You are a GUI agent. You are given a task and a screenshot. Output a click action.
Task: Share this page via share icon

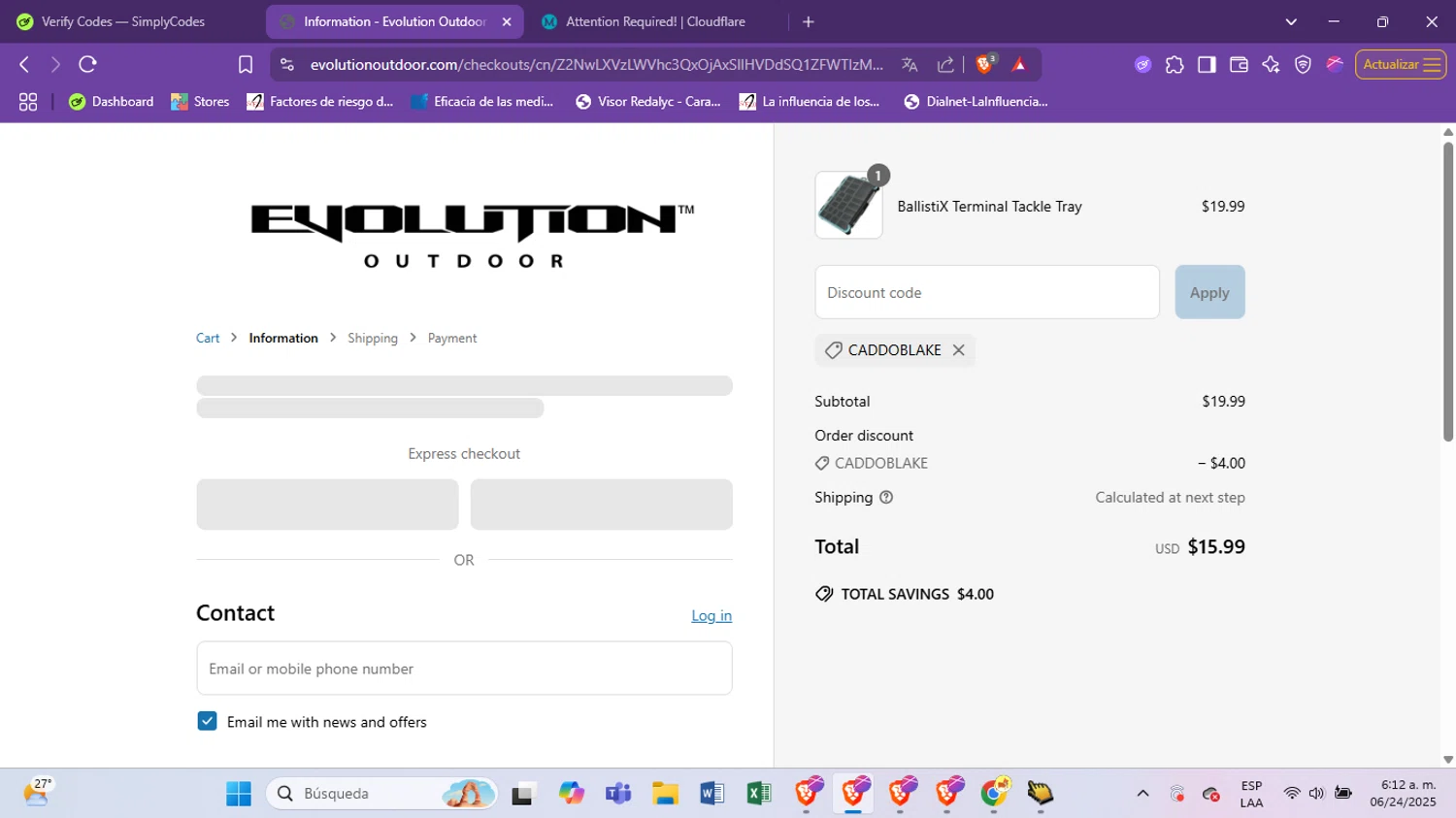(x=945, y=65)
